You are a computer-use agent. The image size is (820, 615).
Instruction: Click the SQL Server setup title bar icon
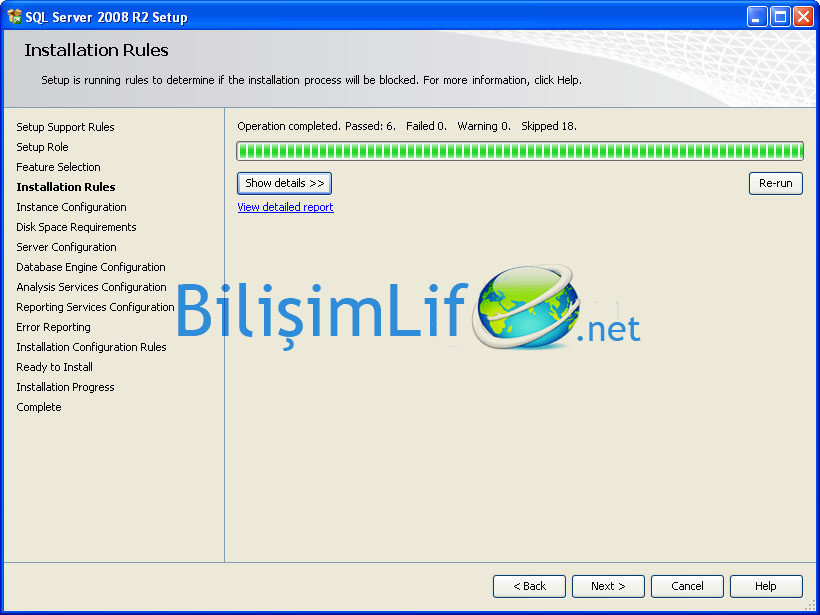point(14,17)
